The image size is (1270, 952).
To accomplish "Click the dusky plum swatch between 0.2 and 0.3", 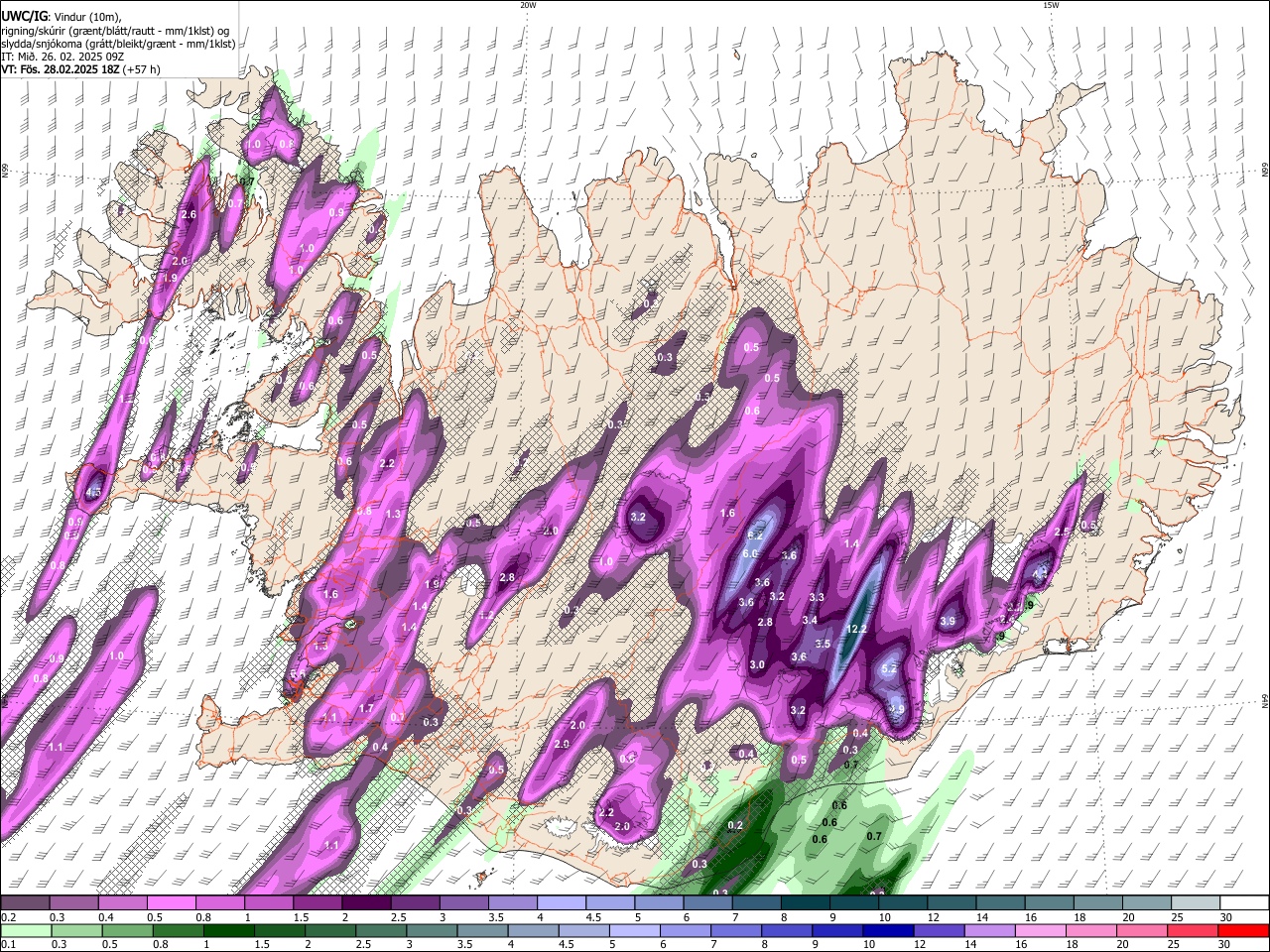I will click(25, 903).
